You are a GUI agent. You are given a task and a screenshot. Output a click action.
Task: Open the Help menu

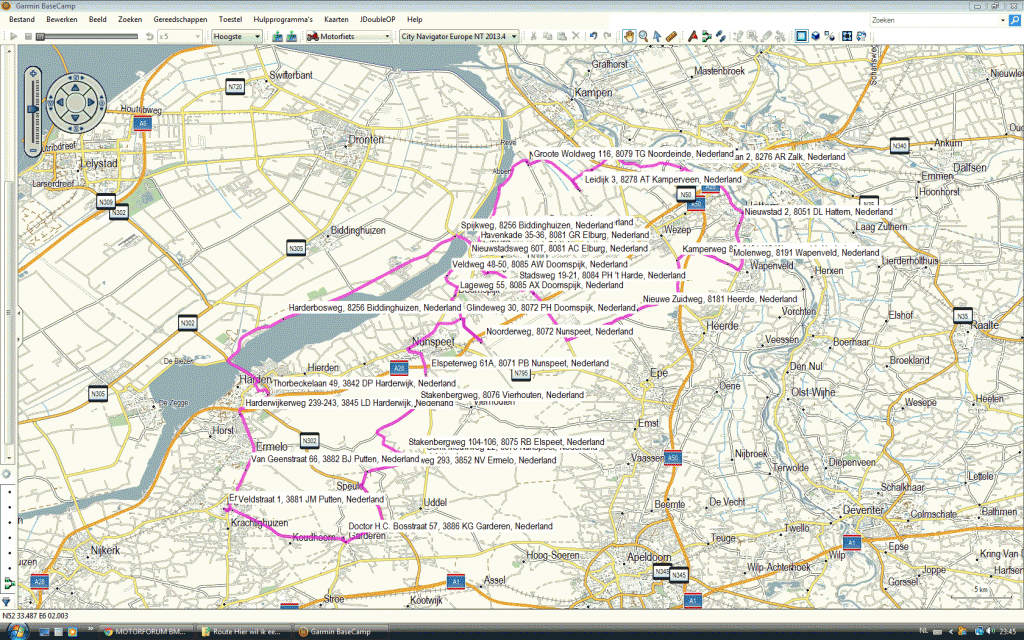tap(414, 20)
